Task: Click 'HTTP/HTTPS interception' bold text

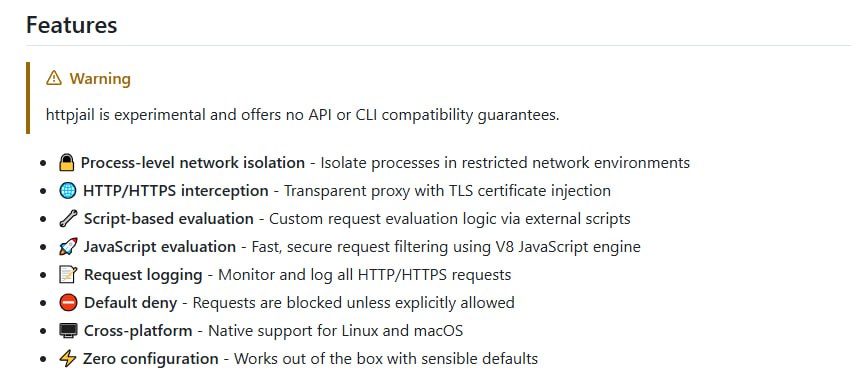Action: [176, 191]
